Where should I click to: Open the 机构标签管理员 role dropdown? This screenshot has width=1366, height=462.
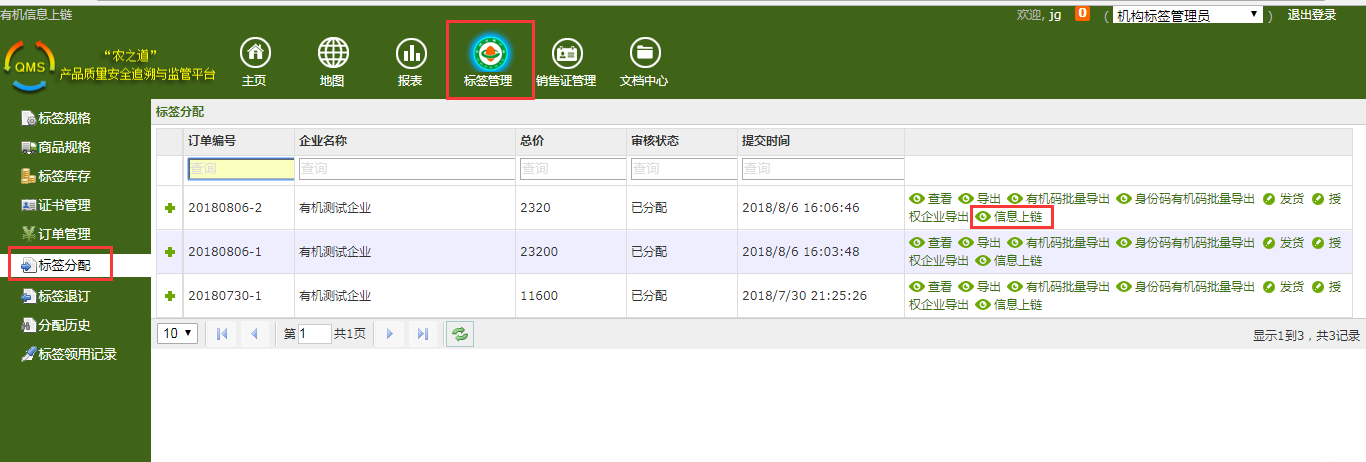pos(1187,15)
